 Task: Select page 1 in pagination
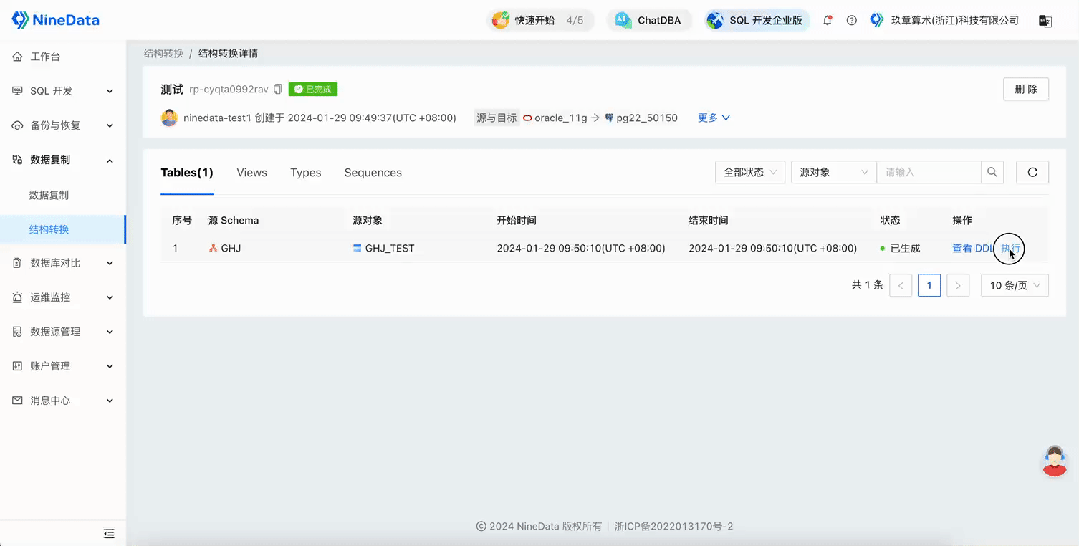(x=929, y=285)
